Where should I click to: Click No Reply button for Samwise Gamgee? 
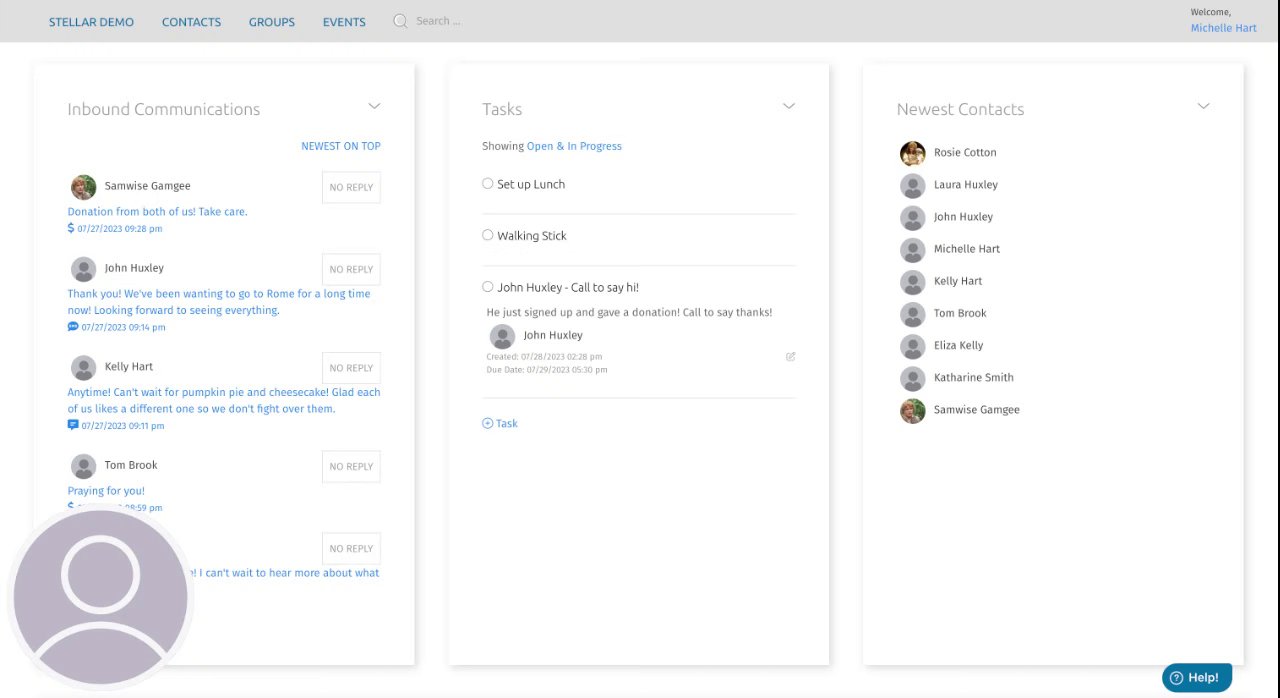point(351,188)
